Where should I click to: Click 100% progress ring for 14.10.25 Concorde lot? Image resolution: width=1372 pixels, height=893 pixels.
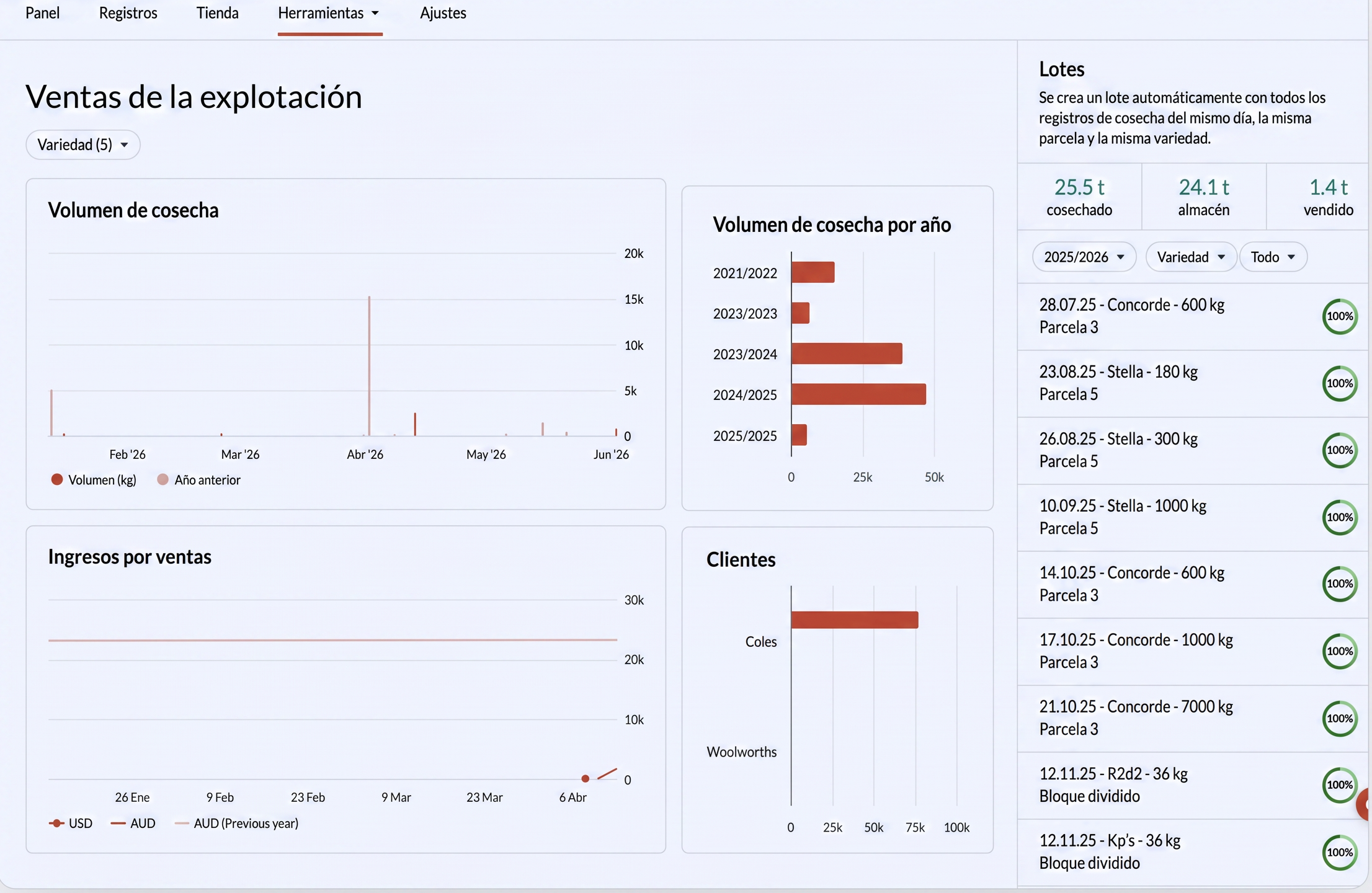click(1340, 584)
